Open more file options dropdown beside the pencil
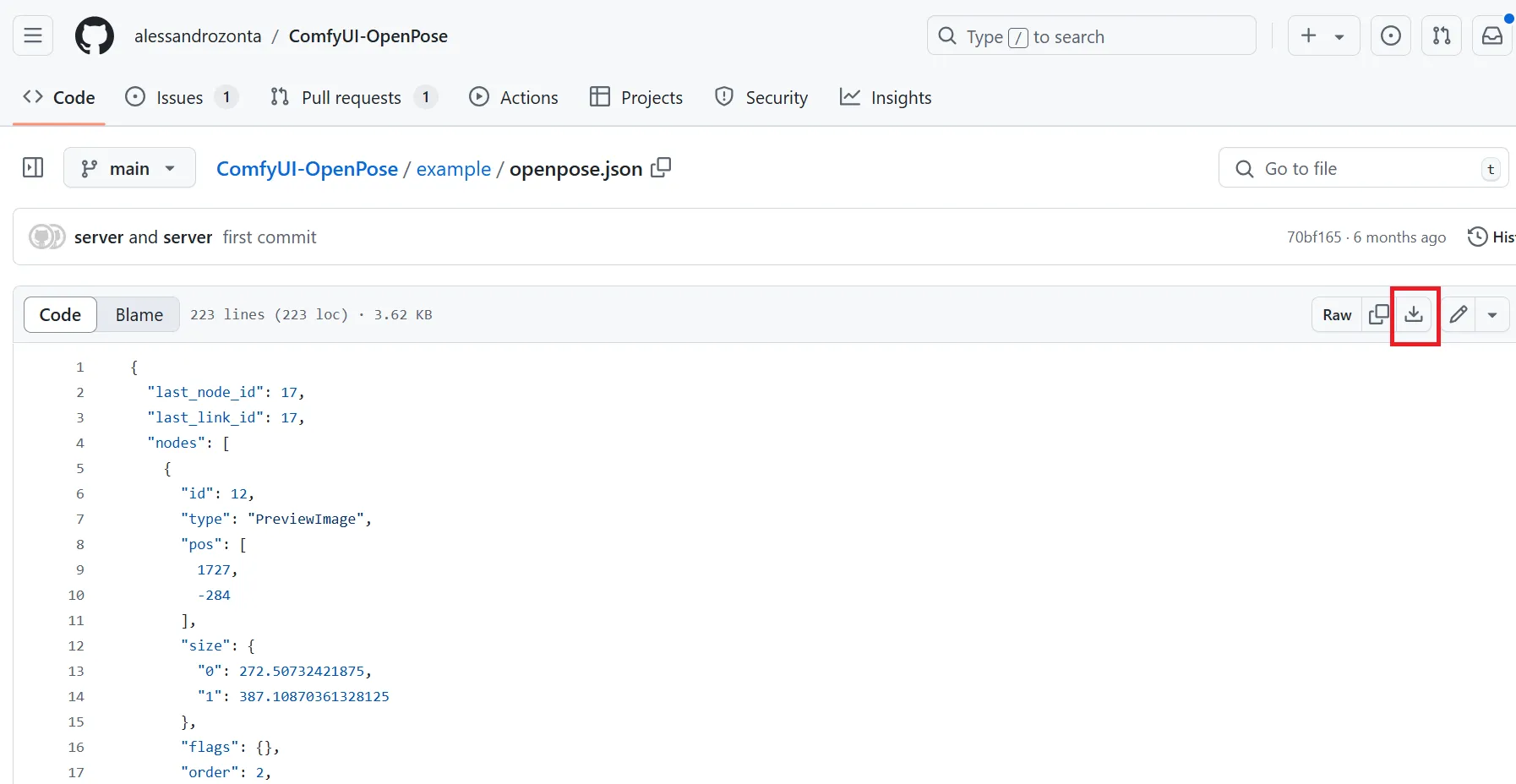 [1492, 314]
